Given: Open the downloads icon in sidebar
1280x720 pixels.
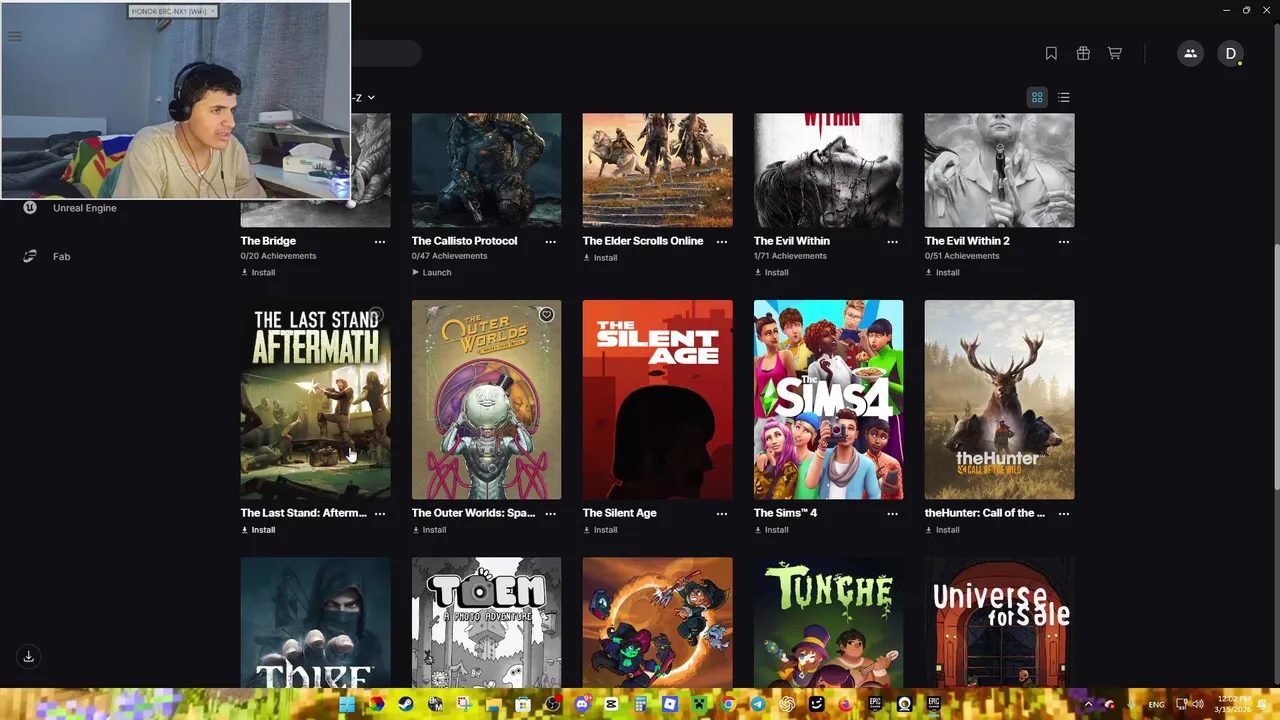Looking at the screenshot, I should point(29,657).
